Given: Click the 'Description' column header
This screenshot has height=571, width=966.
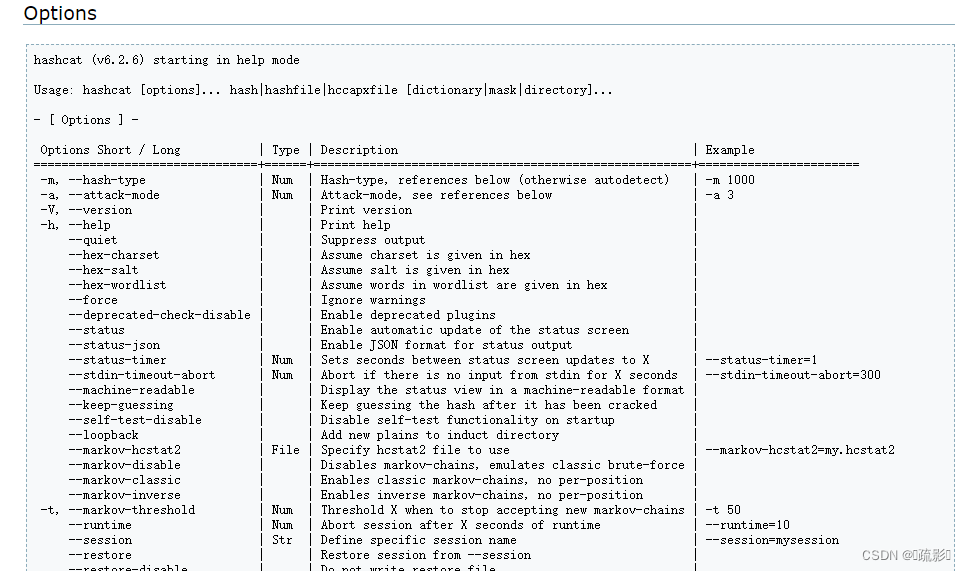Looking at the screenshot, I should coord(359,150).
